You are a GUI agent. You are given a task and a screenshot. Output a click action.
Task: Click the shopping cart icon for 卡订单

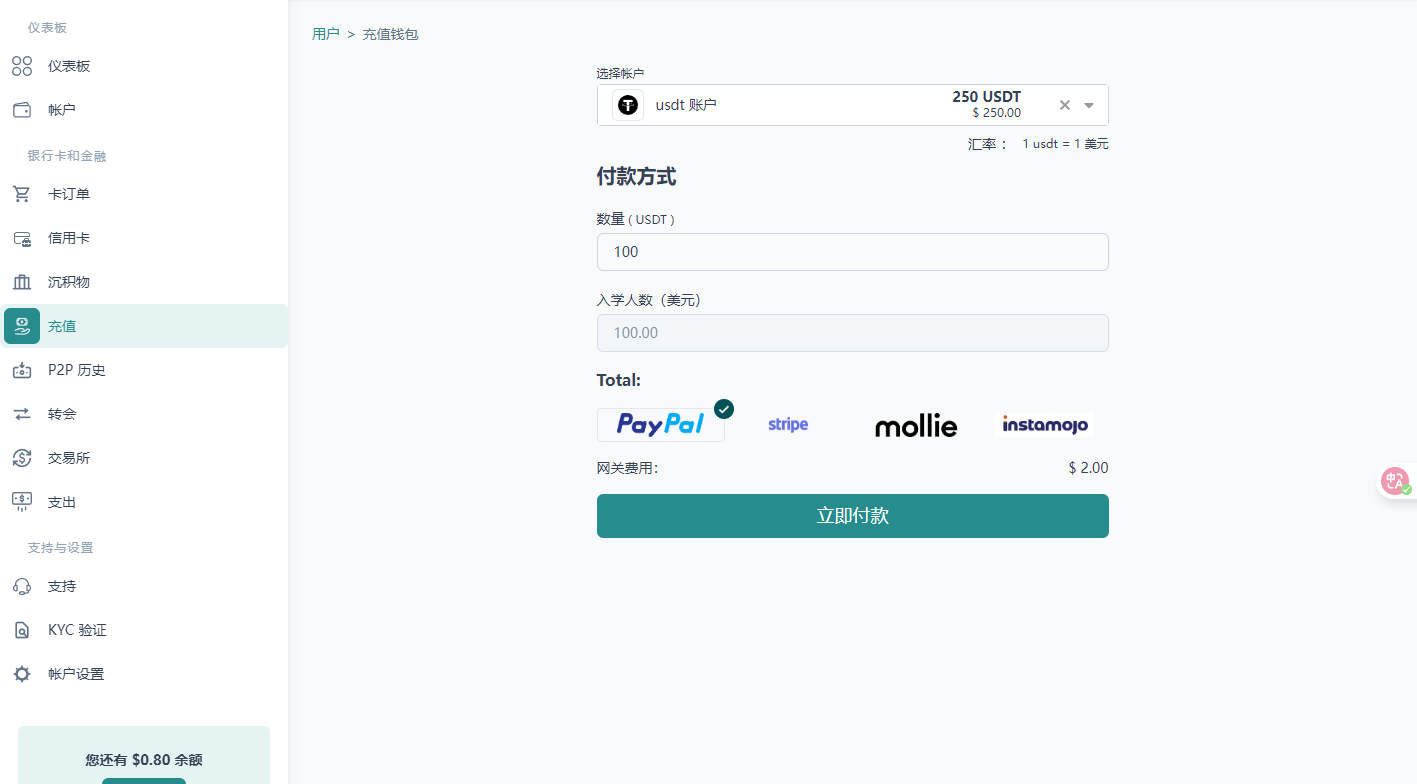(22, 194)
